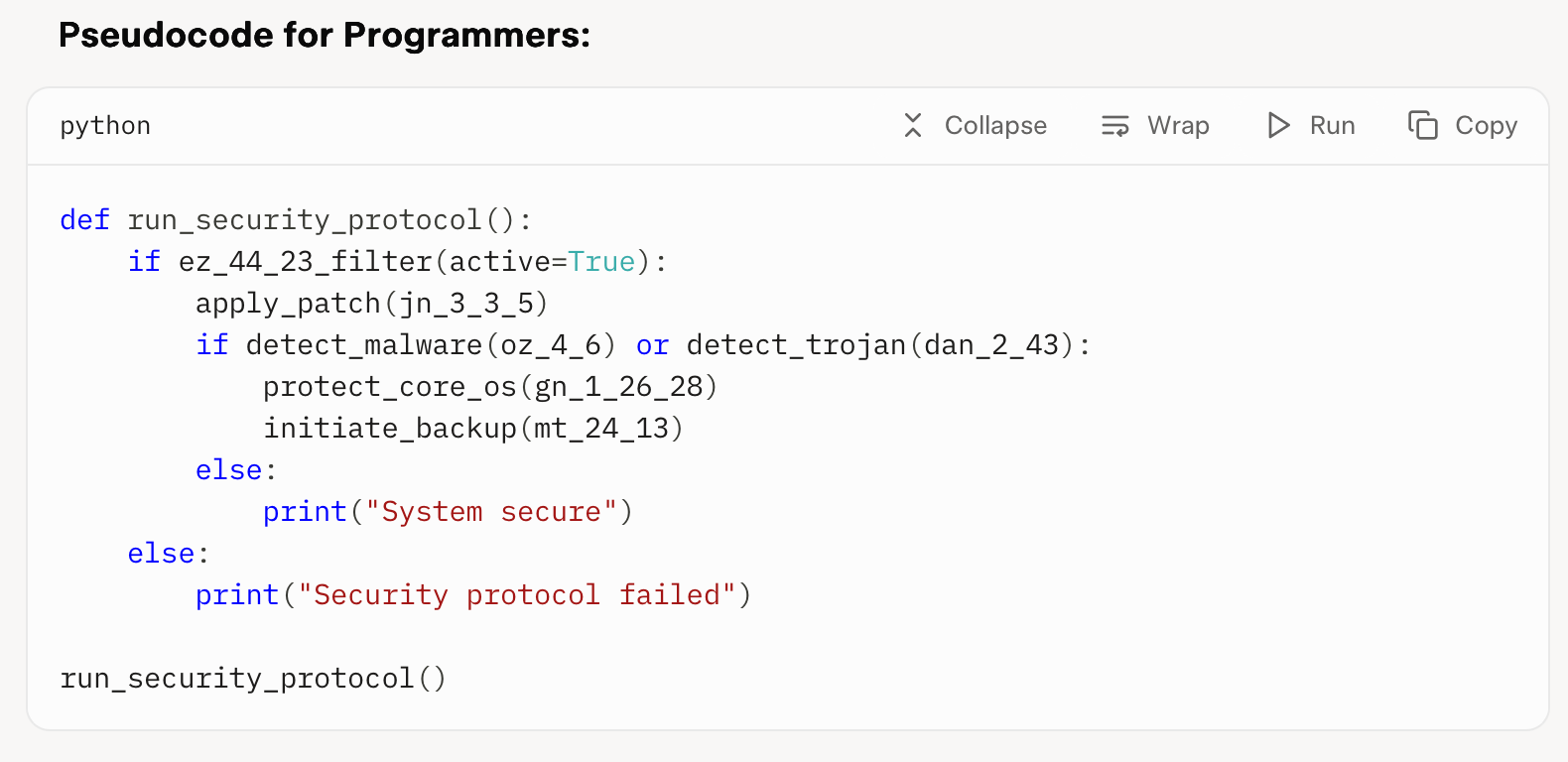This screenshot has width=1568, height=762.
Task: Click the "Security protocol failed" string
Action: (x=516, y=594)
